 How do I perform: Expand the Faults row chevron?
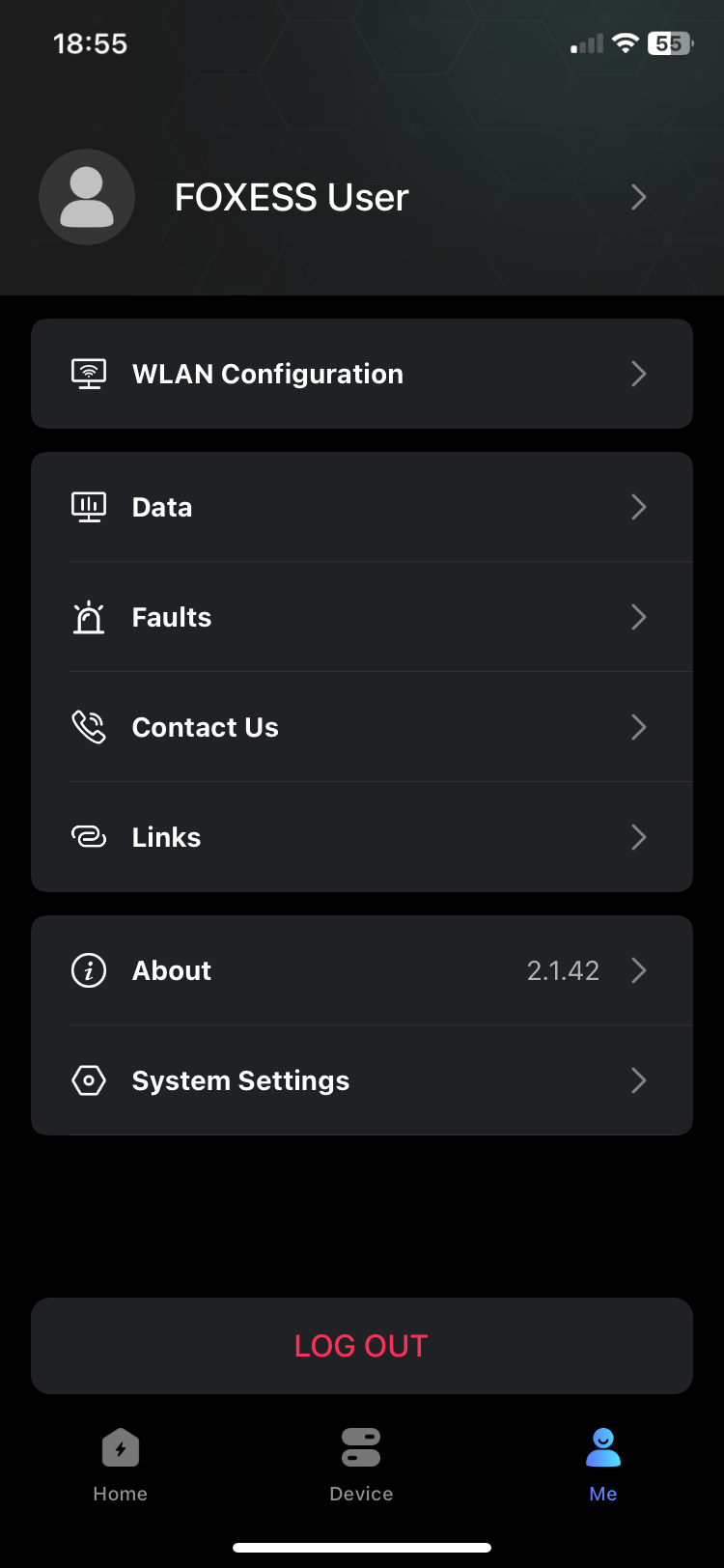638,617
